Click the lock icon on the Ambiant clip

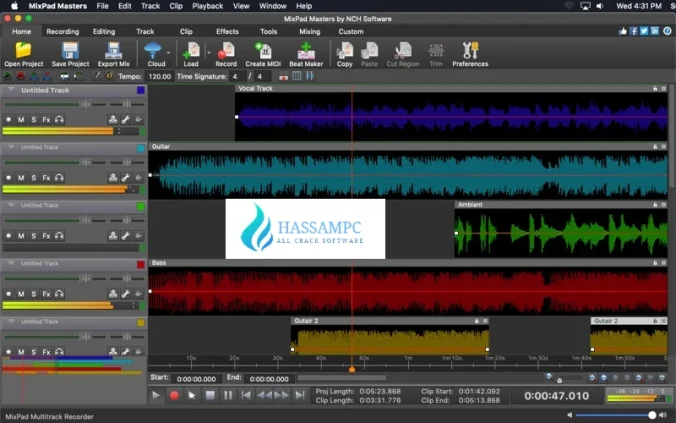point(655,205)
